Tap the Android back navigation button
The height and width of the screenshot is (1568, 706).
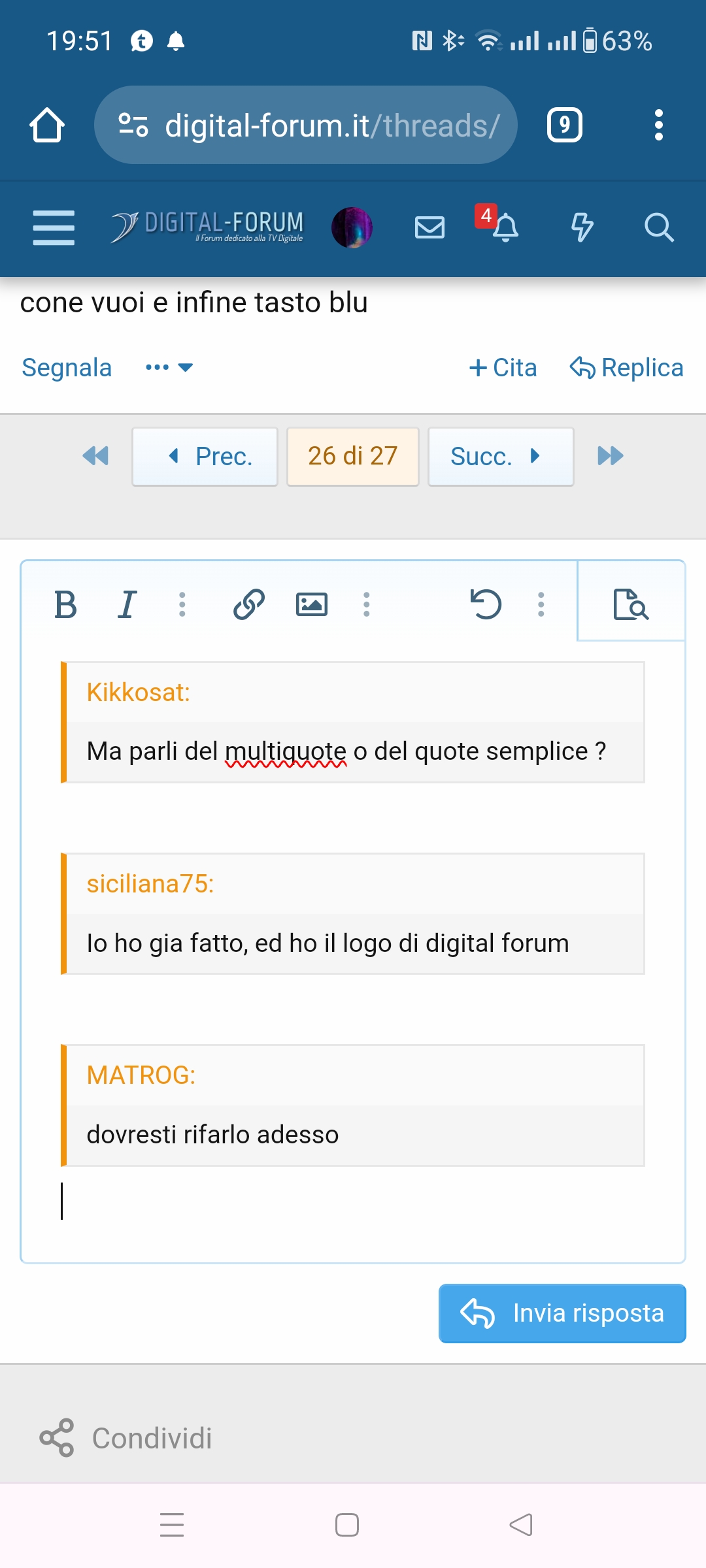pos(521,1525)
